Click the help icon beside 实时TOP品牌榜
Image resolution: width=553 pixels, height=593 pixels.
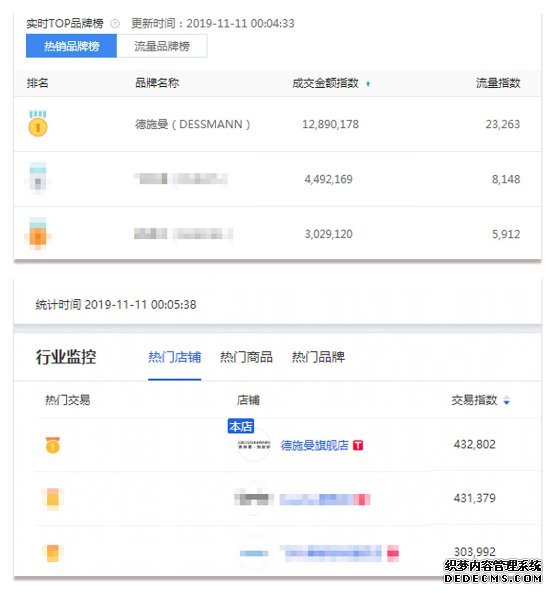click(115, 24)
